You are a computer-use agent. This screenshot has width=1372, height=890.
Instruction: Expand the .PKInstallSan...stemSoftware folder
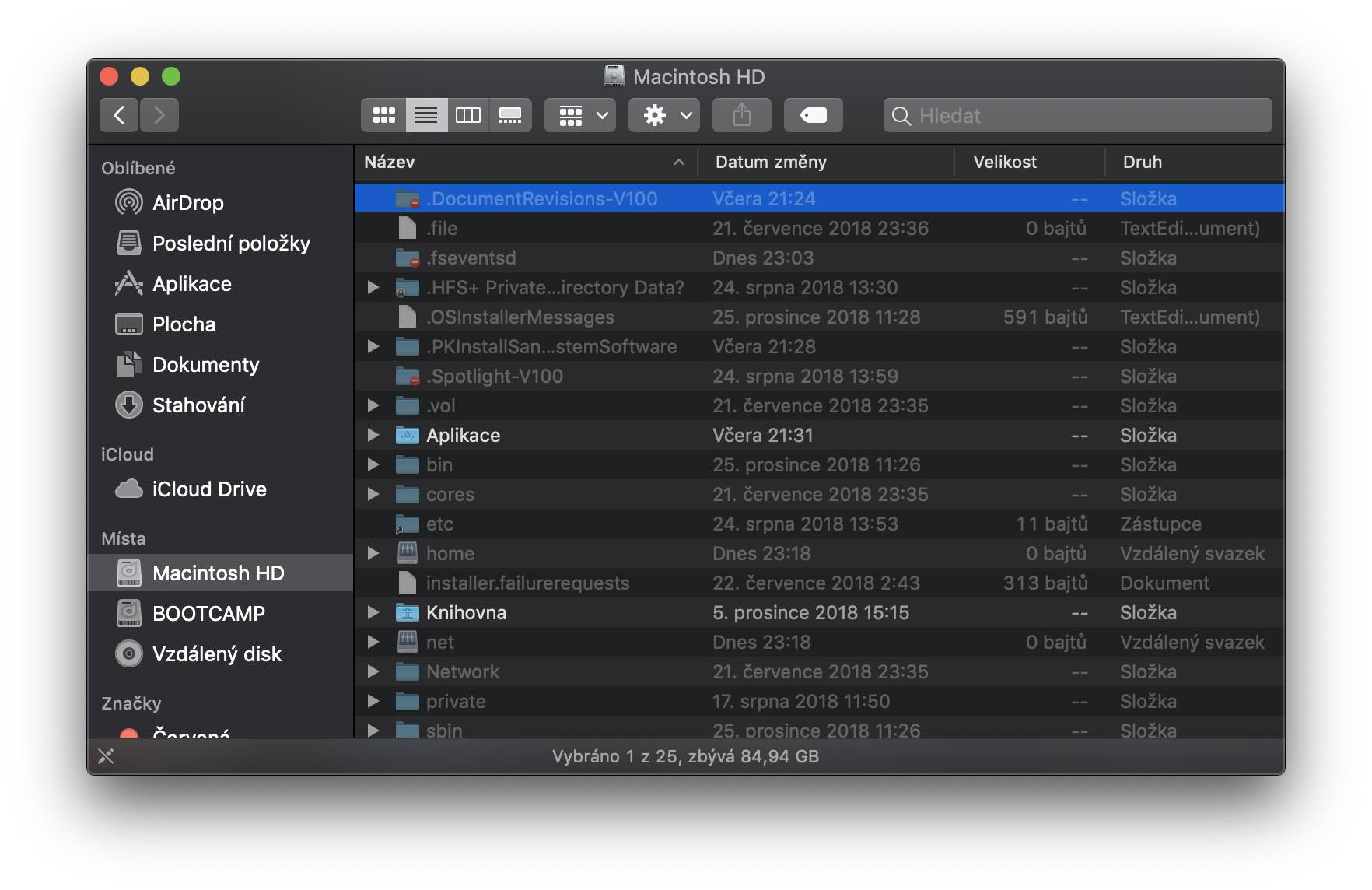(373, 347)
